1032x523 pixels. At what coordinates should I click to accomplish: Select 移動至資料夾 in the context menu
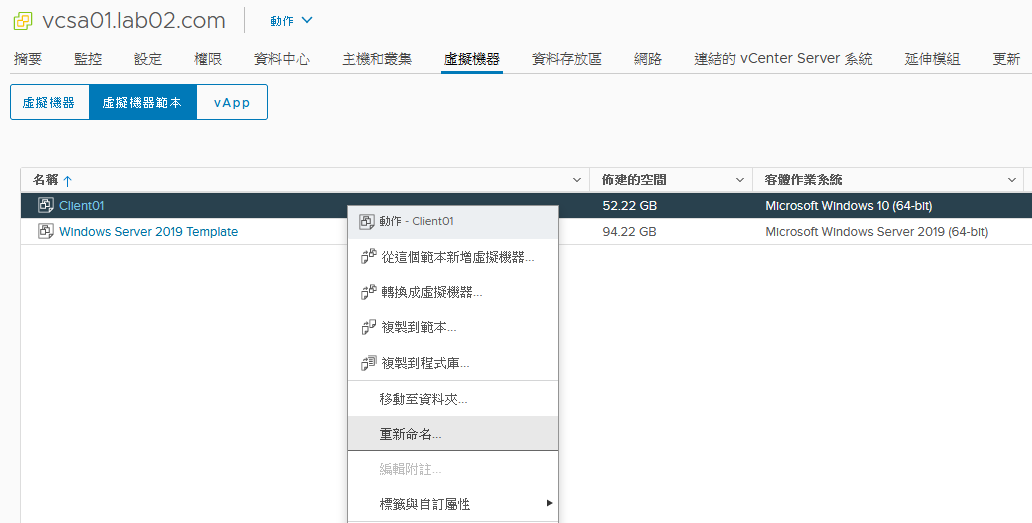[x=423, y=399]
